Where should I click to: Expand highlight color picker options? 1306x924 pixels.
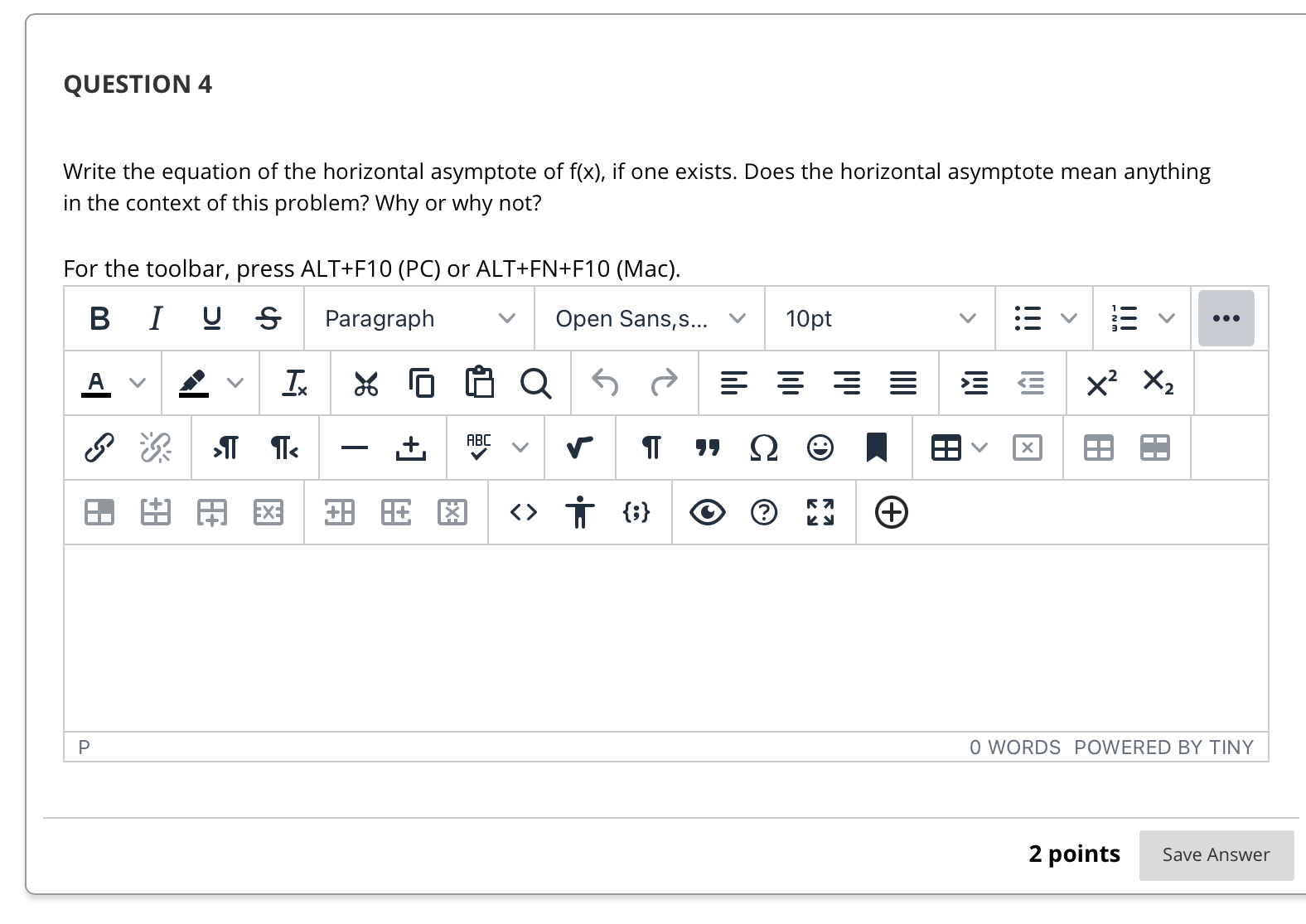point(235,383)
